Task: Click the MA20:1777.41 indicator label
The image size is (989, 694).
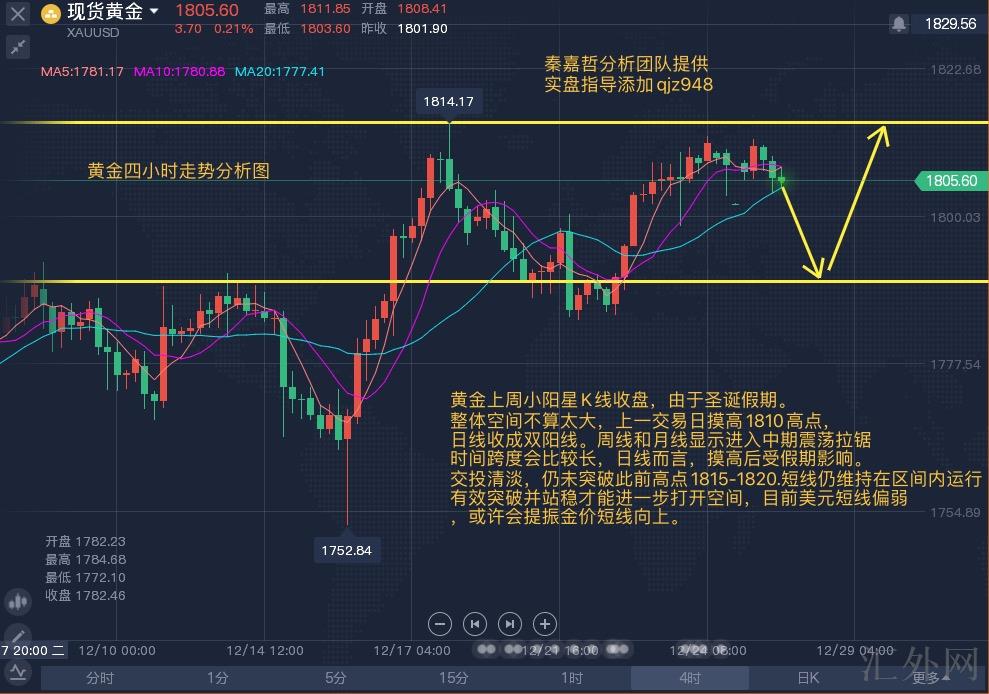Action: 279,71
